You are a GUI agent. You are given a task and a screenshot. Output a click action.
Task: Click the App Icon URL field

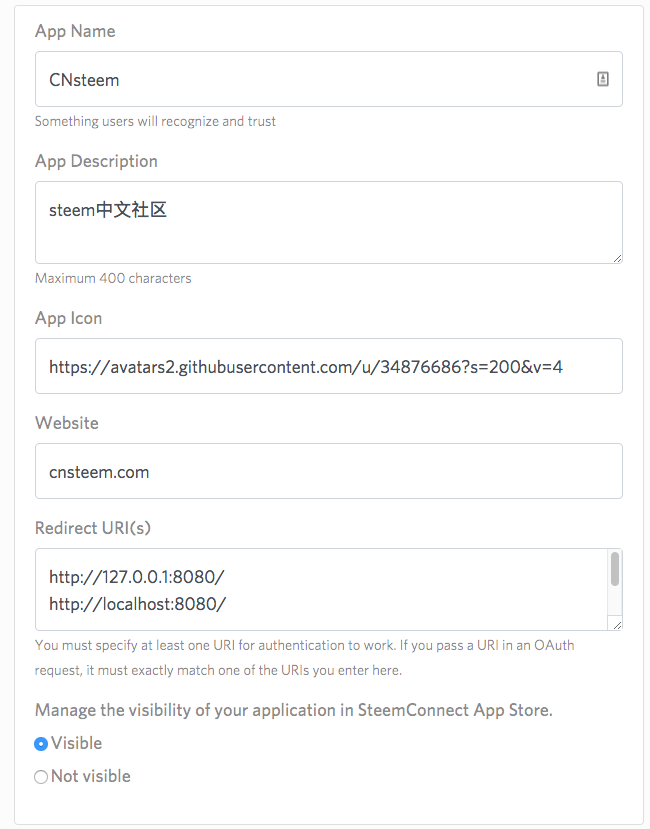coord(328,366)
